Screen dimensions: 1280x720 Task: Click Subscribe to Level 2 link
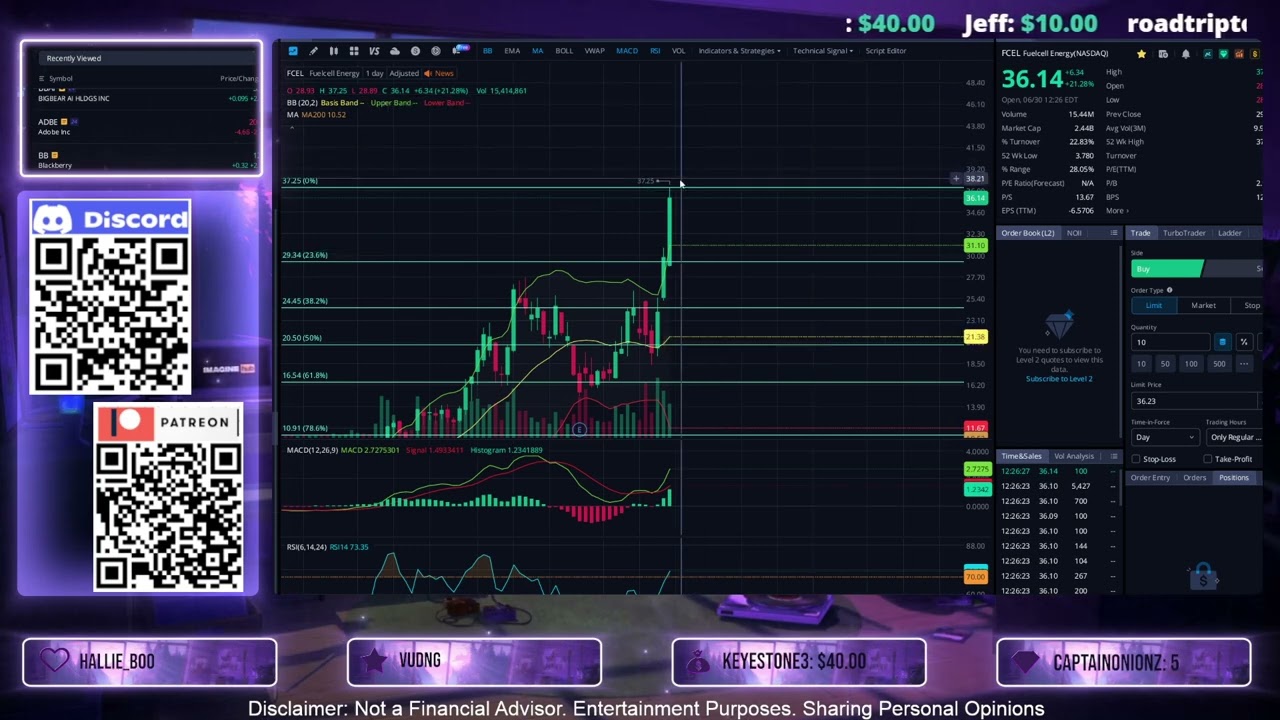pyautogui.click(x=1059, y=379)
